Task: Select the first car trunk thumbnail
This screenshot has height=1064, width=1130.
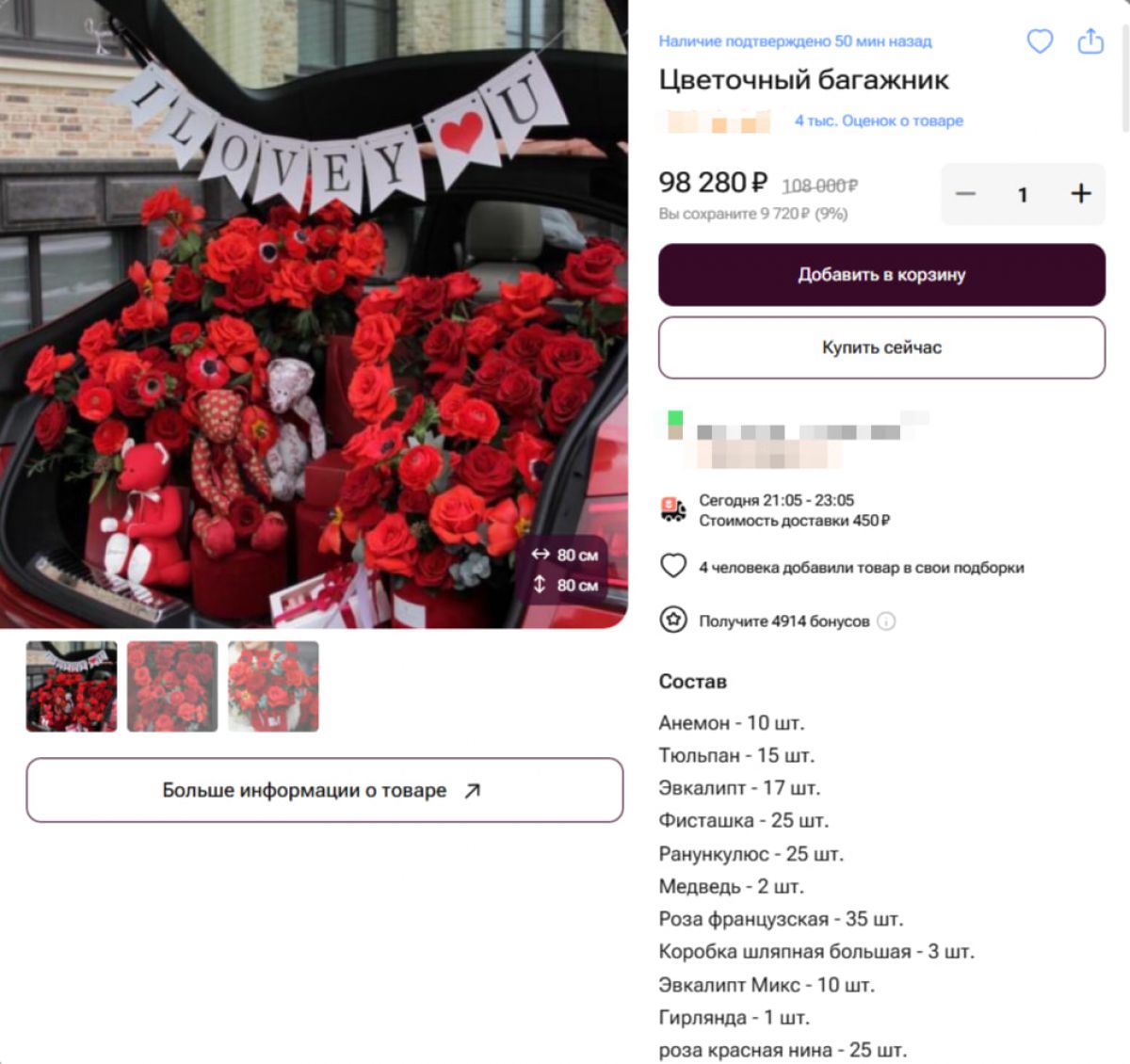Action: [x=72, y=686]
